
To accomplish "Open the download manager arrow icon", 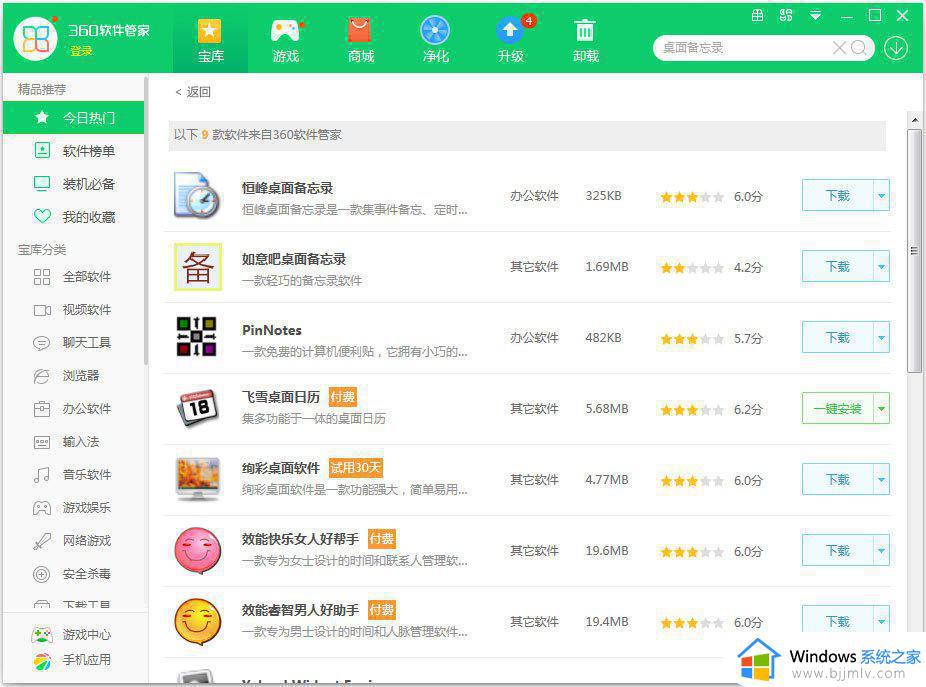I will click(896, 48).
